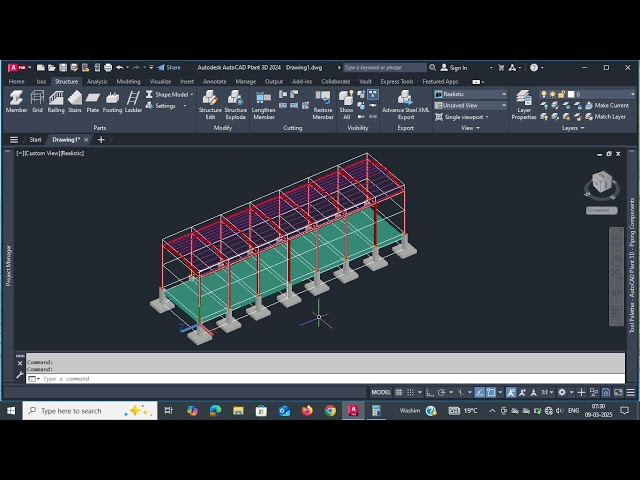
Task: Click the Plot printer icon
Action: tap(108, 67)
